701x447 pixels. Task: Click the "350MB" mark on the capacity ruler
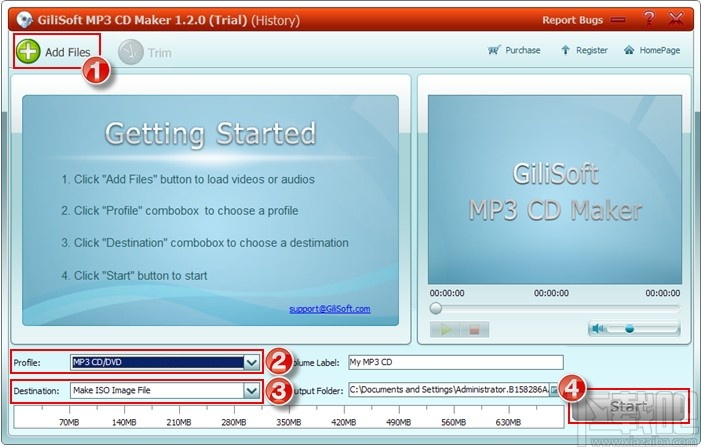tap(288, 422)
